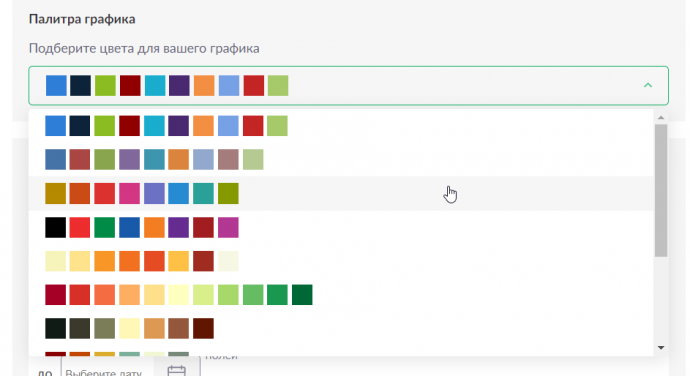Image resolution: width=690 pixels, height=376 pixels.
Task: Click the dark green swatch in the diverging palette
Action: pyautogui.click(x=302, y=295)
